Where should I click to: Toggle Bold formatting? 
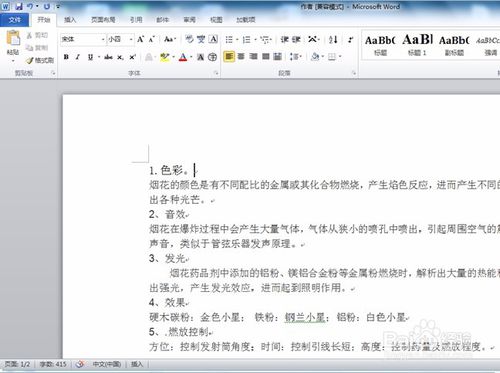66,57
